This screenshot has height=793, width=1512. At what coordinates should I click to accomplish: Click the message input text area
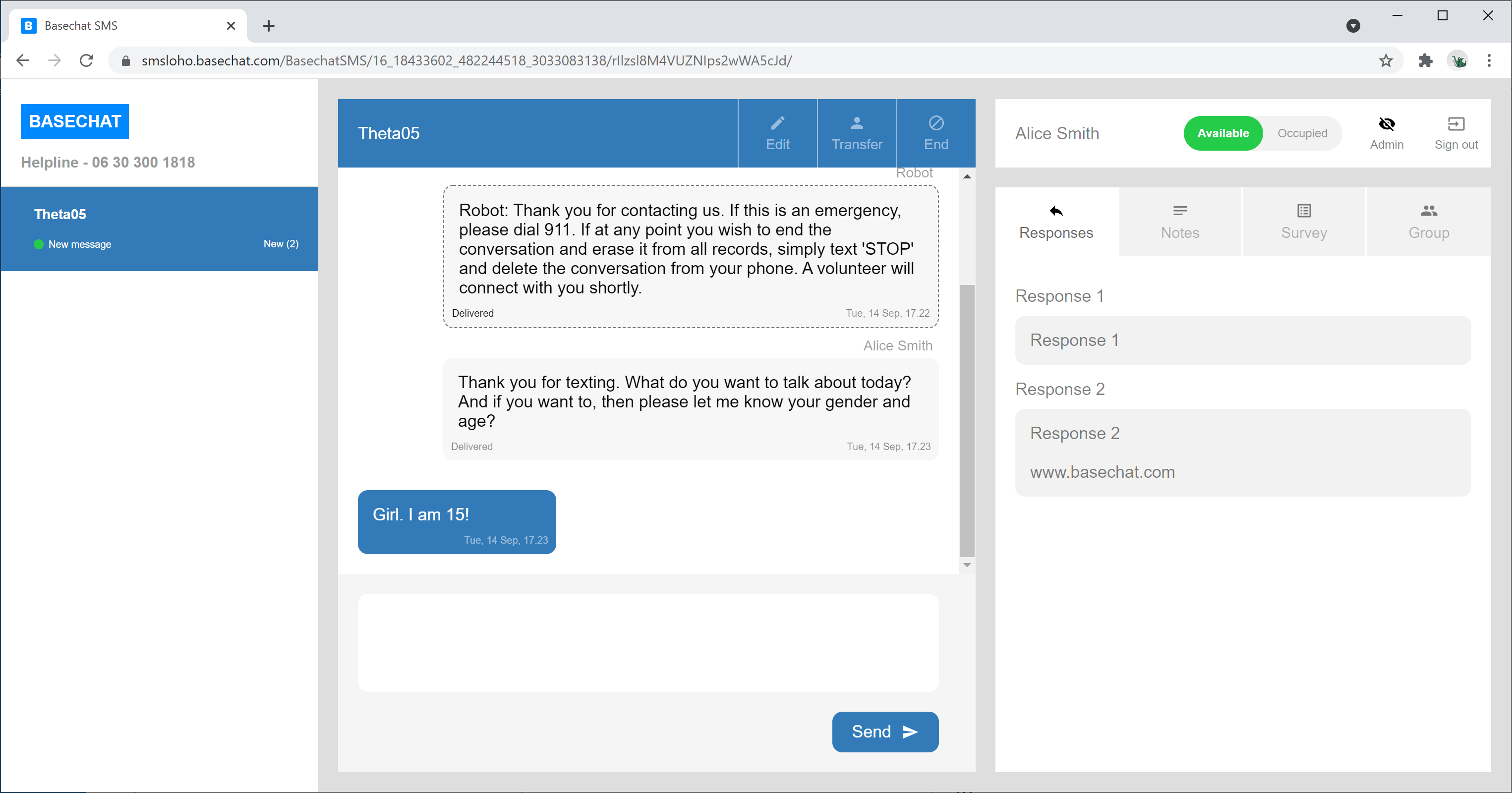pos(648,643)
